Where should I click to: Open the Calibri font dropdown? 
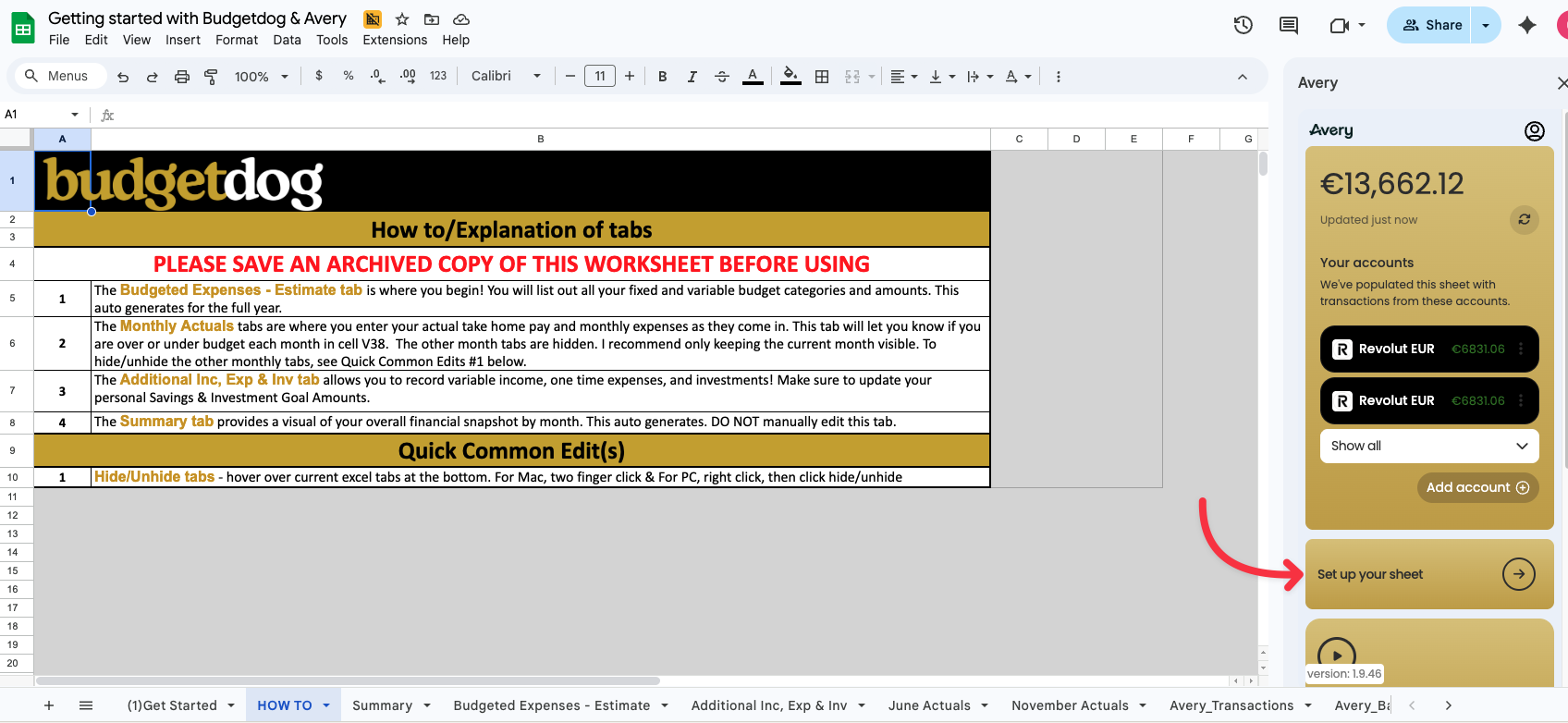[x=505, y=77]
